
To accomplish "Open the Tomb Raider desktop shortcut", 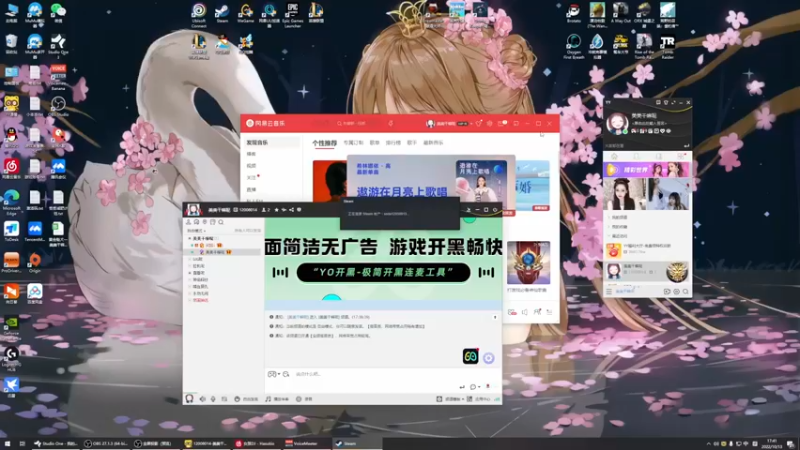I will point(667,46).
